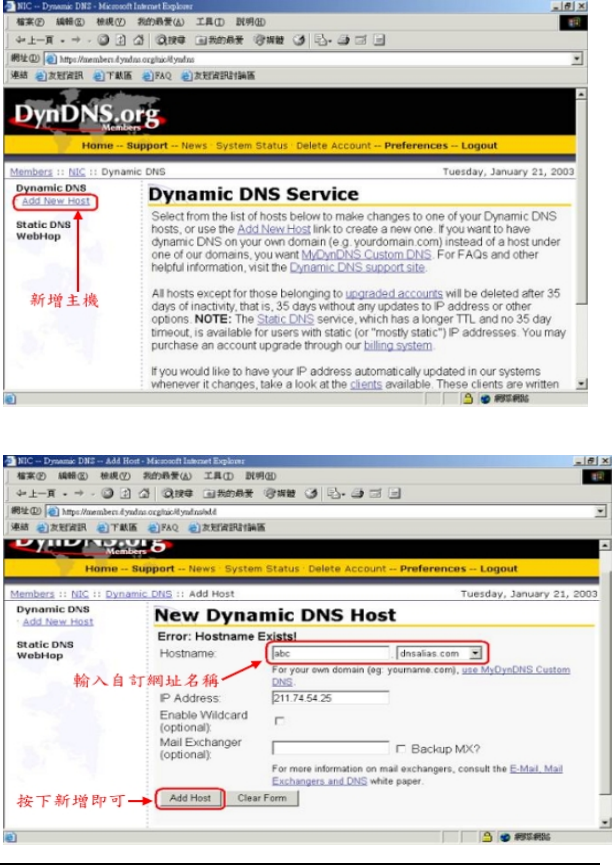Open 檢視 menu in lower Add Host window
This screenshot has width=612, height=865.
[x=115, y=476]
